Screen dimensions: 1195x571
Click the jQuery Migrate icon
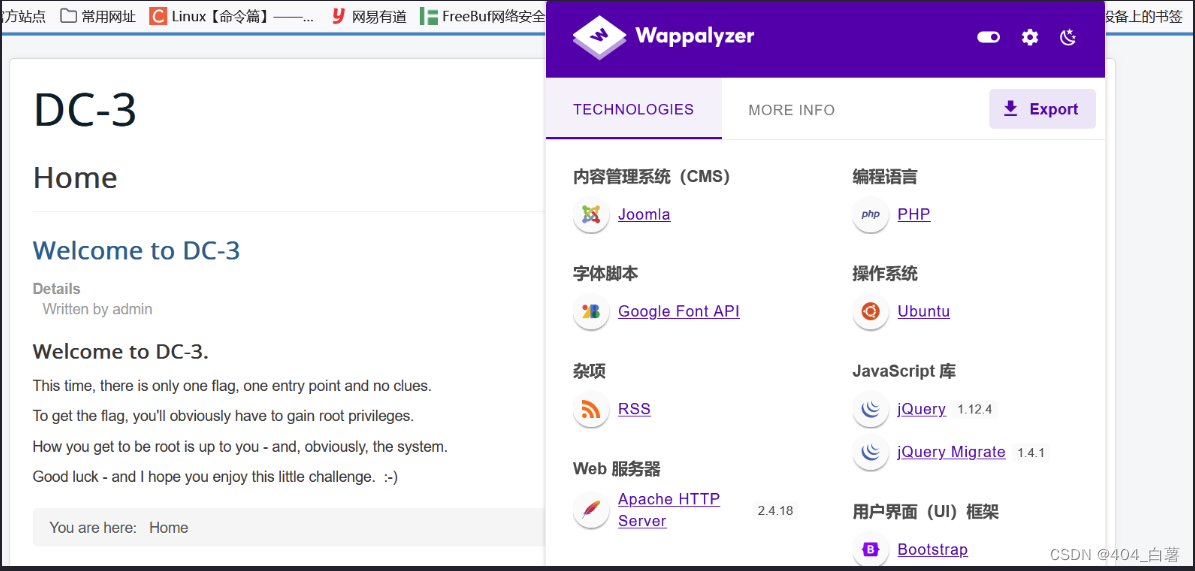870,453
